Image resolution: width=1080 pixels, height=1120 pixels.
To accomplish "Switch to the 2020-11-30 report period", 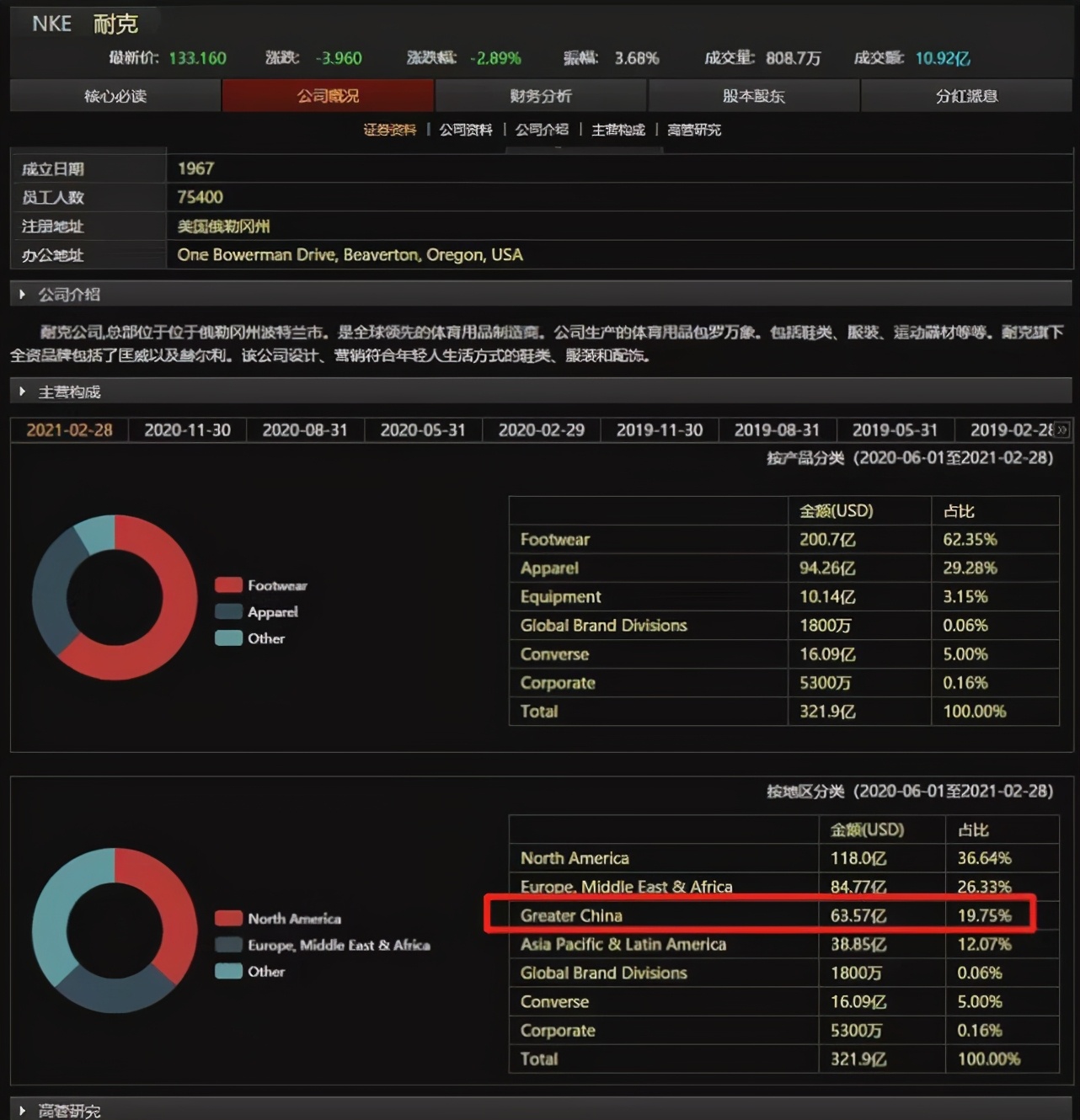I will pyautogui.click(x=187, y=430).
